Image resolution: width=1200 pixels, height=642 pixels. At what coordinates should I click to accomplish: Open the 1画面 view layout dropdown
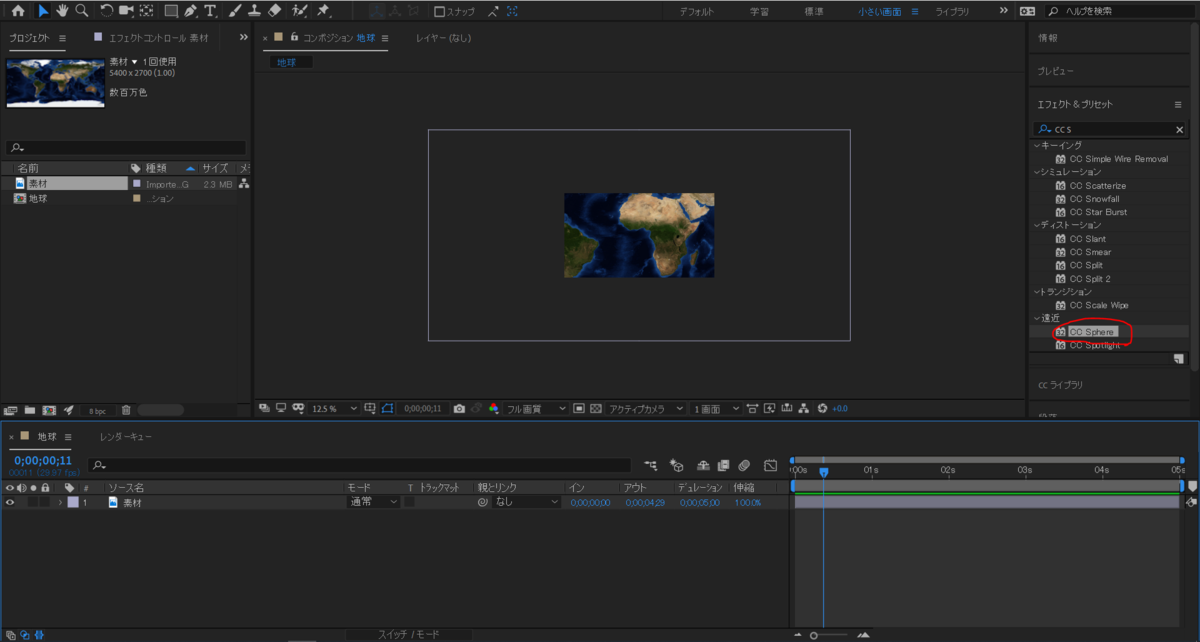coord(717,408)
